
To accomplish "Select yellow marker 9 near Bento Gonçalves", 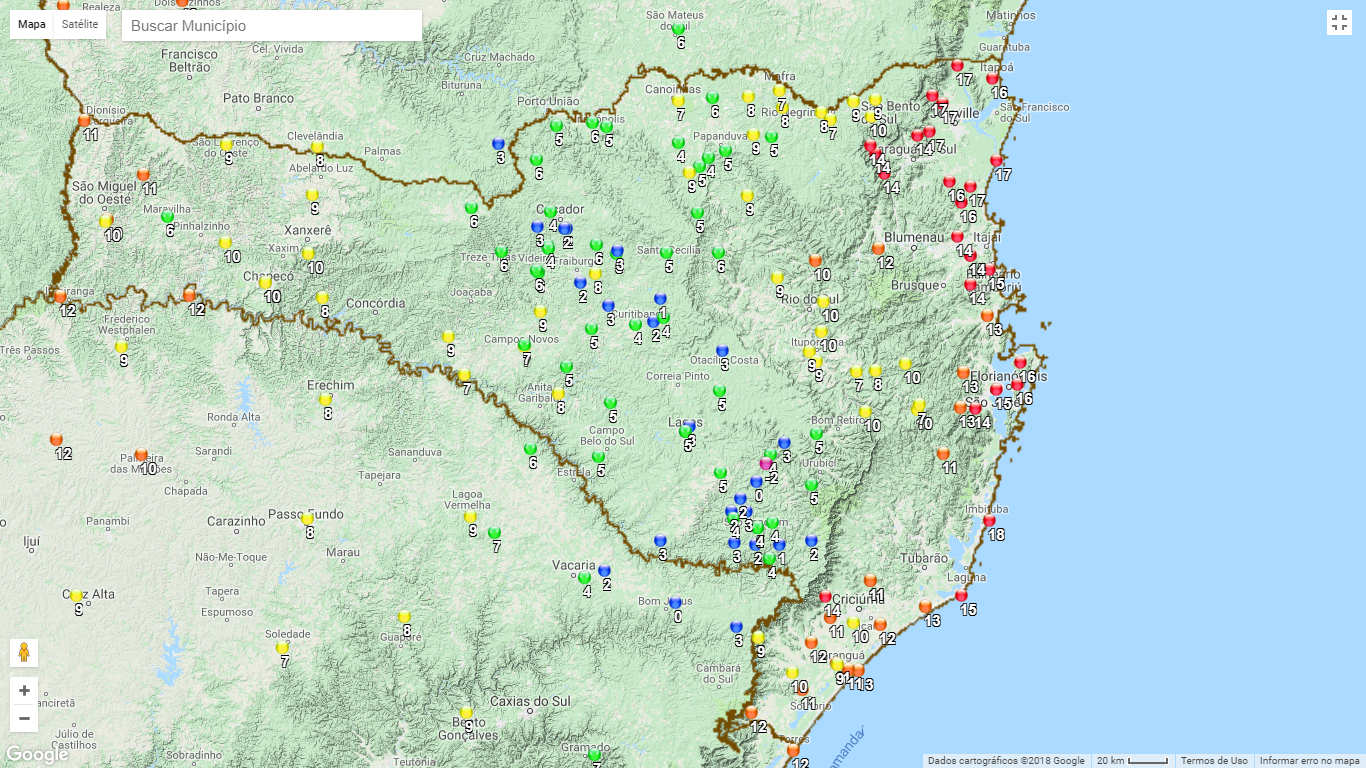I will click(x=466, y=713).
